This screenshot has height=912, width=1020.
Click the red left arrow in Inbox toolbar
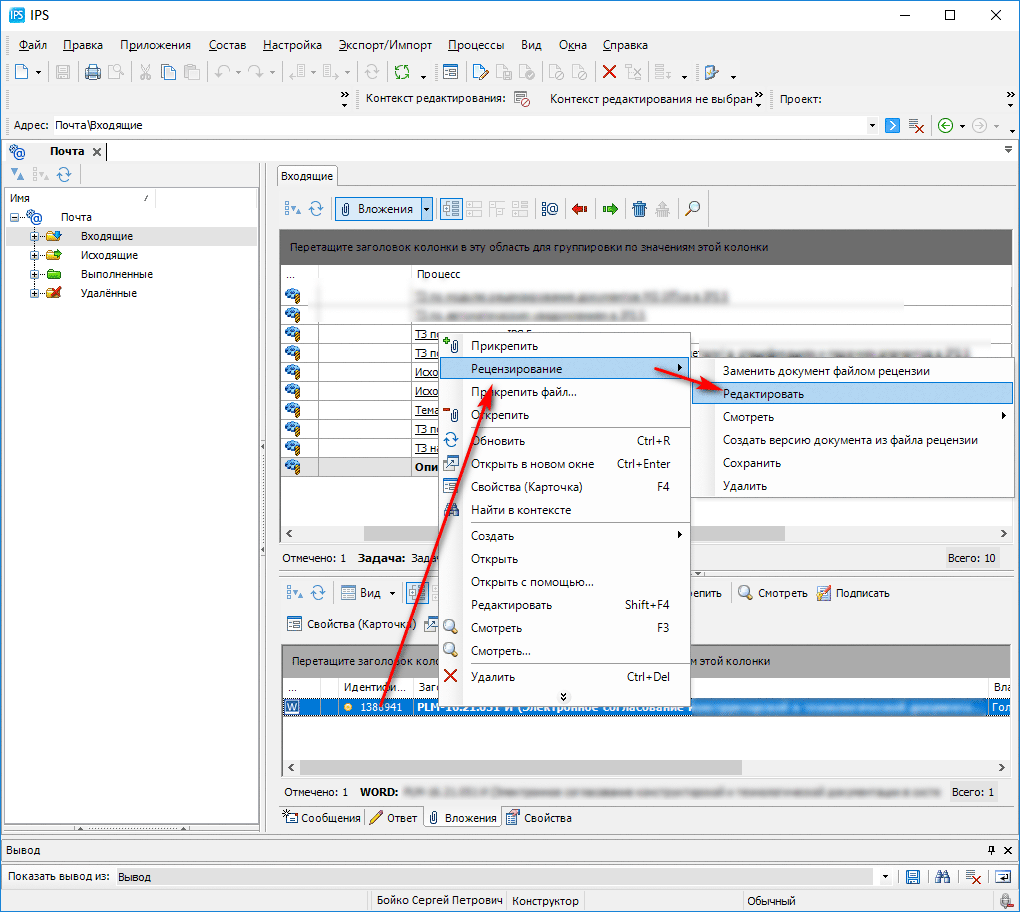[x=579, y=209]
